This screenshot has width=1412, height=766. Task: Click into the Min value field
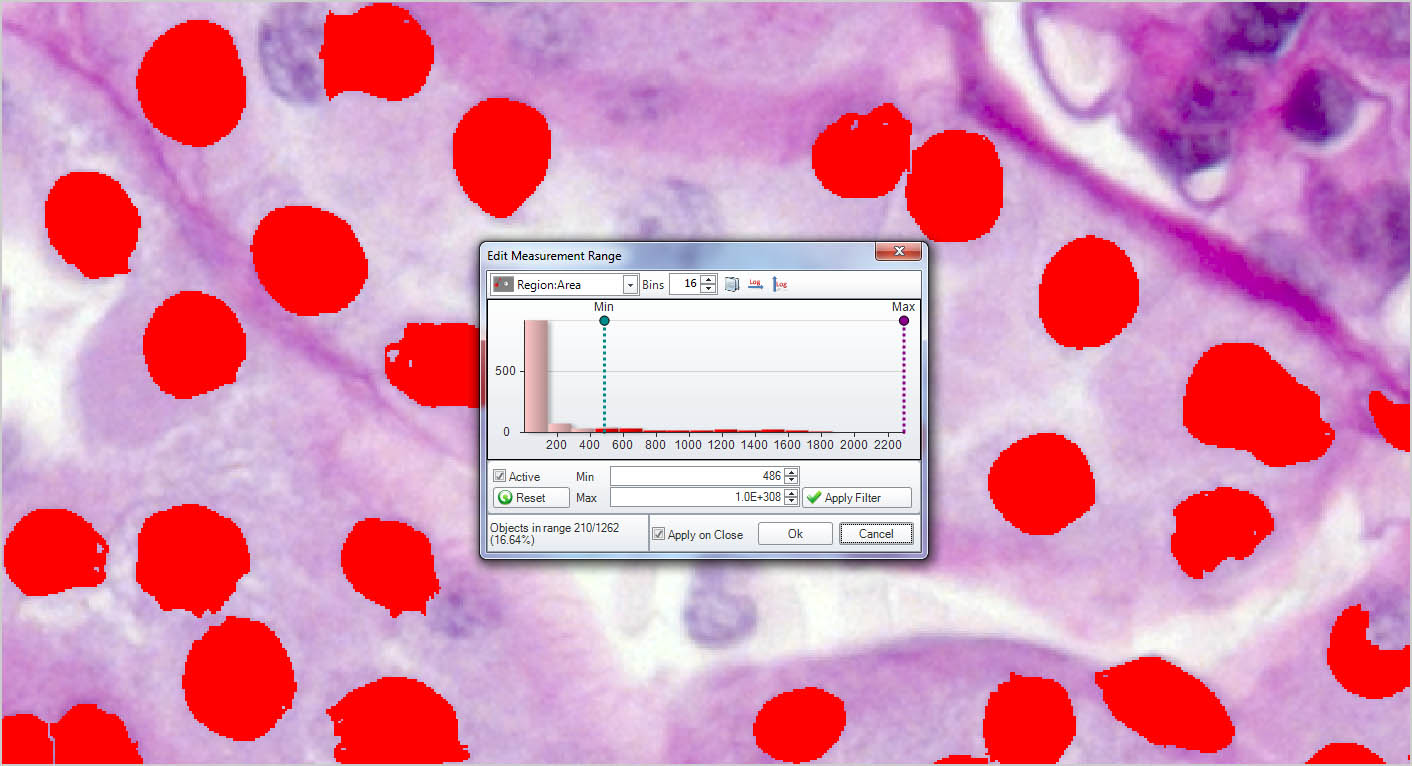coord(696,477)
